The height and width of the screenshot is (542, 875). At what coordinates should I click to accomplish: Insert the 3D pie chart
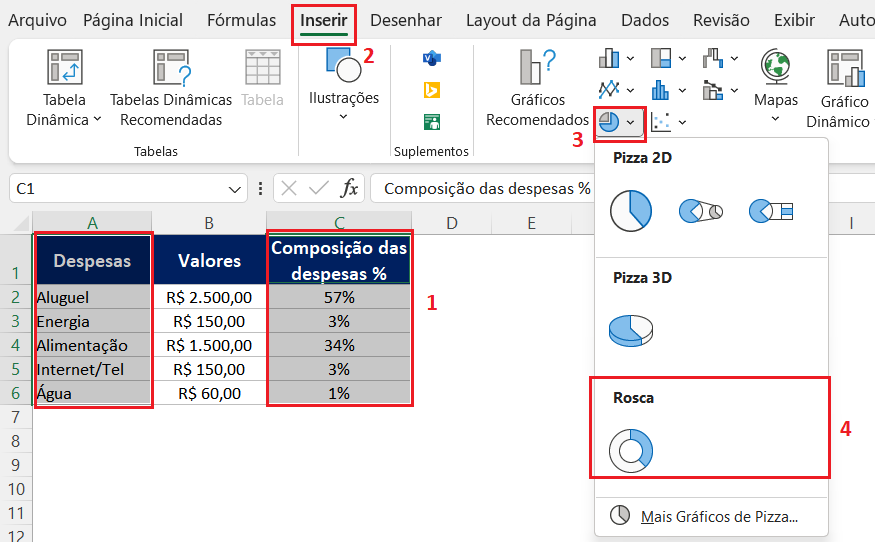pos(631,329)
